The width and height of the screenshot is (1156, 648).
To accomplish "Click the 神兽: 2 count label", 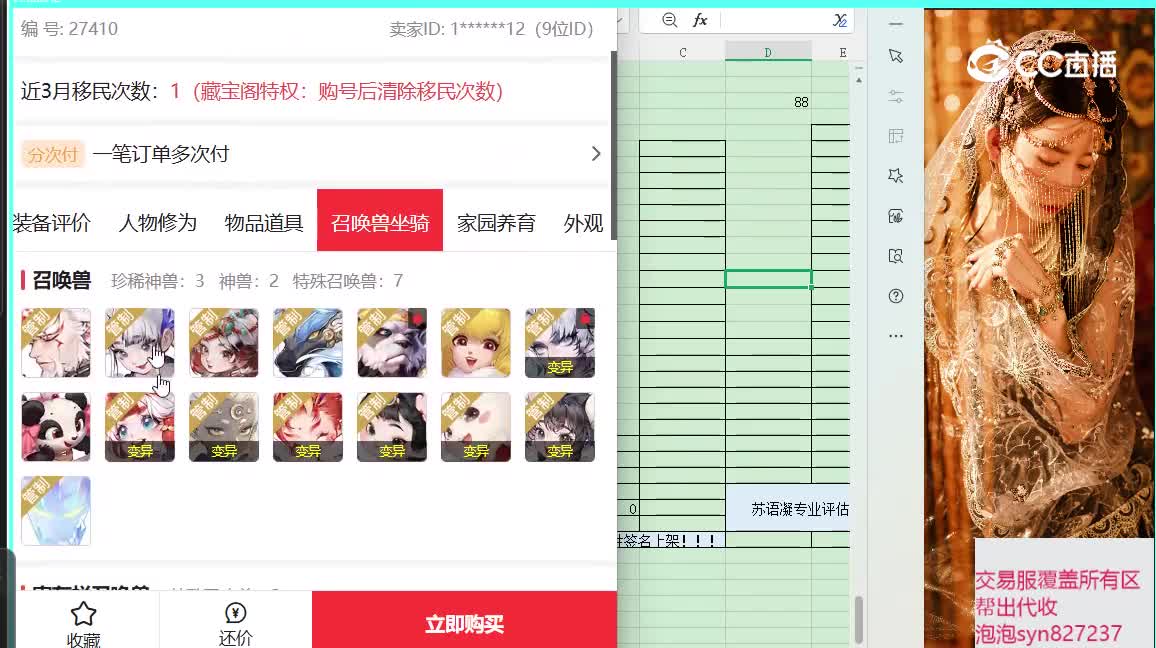I will pos(248,281).
